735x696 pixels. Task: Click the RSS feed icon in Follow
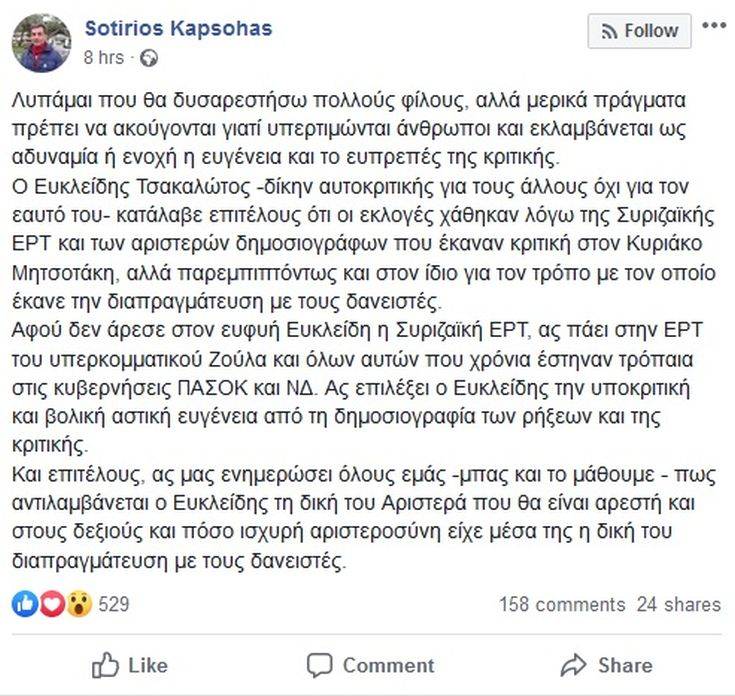(x=609, y=31)
